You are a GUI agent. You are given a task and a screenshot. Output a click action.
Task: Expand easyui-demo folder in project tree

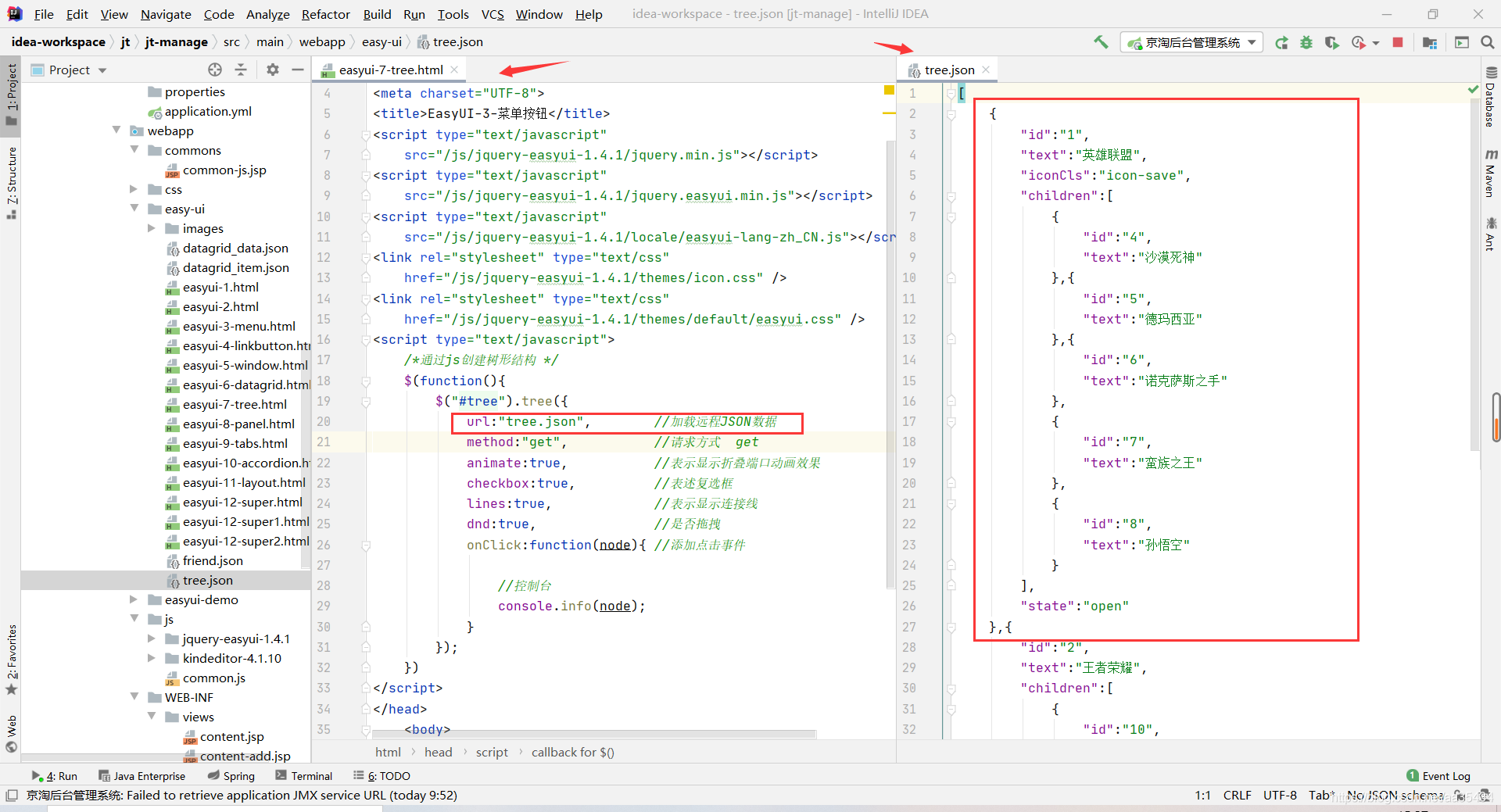pyautogui.click(x=134, y=599)
